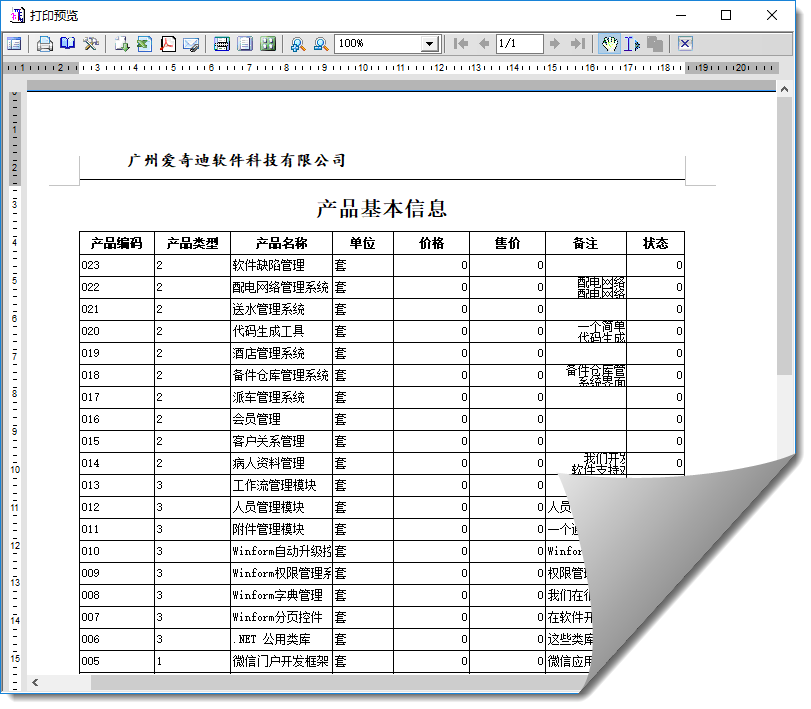
Task: Close preview with the toolbar X icon
Action: click(x=685, y=44)
